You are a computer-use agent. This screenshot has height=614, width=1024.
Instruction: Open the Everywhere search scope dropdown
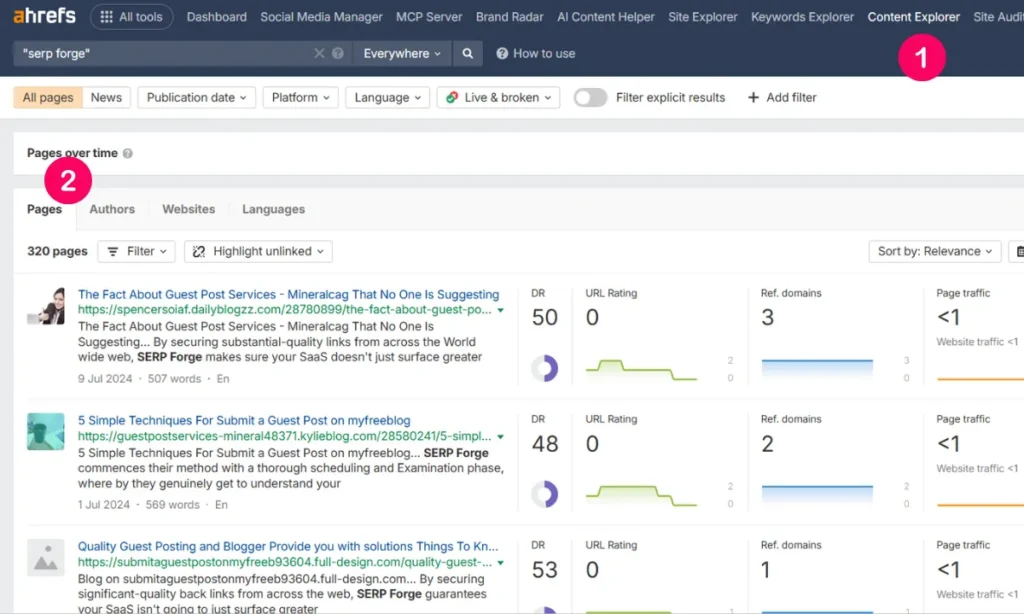(402, 54)
